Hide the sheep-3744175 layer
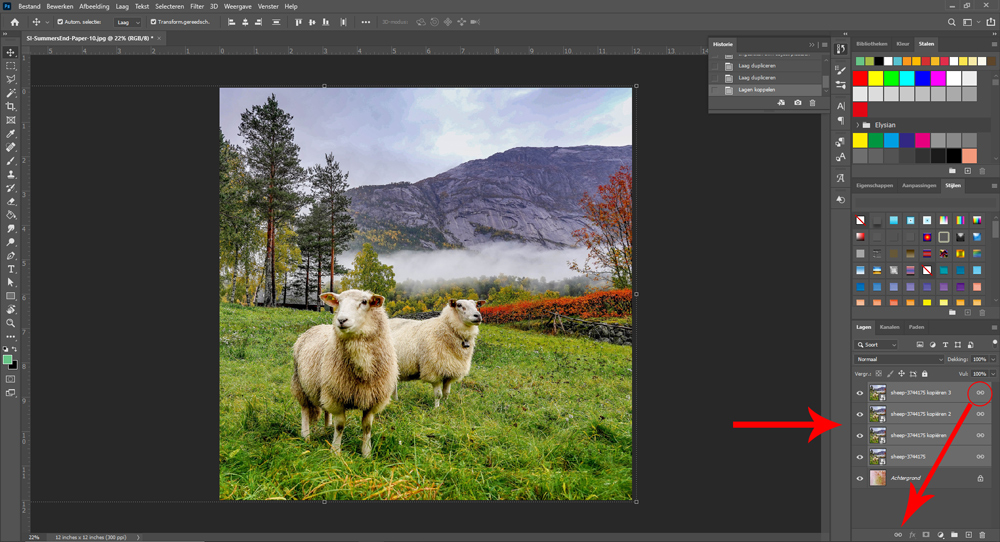This screenshot has width=1000, height=542. (x=860, y=457)
